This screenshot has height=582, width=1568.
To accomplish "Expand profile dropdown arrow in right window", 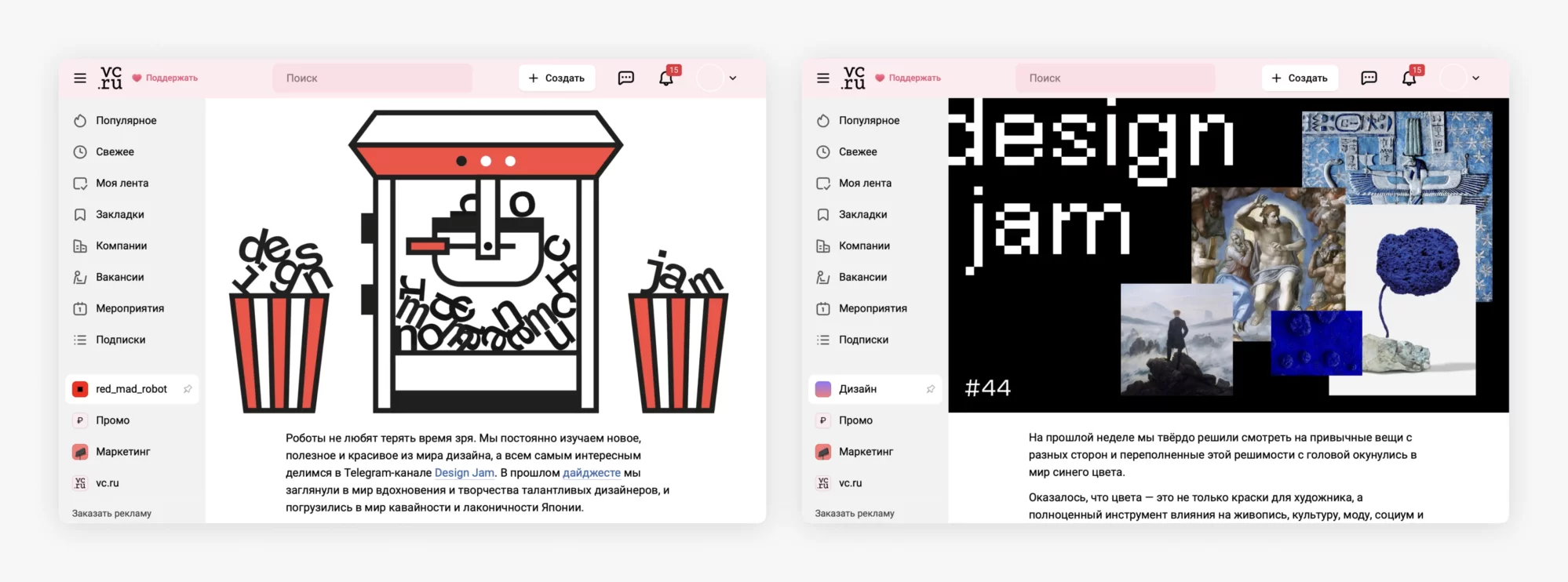I will tap(1476, 78).
